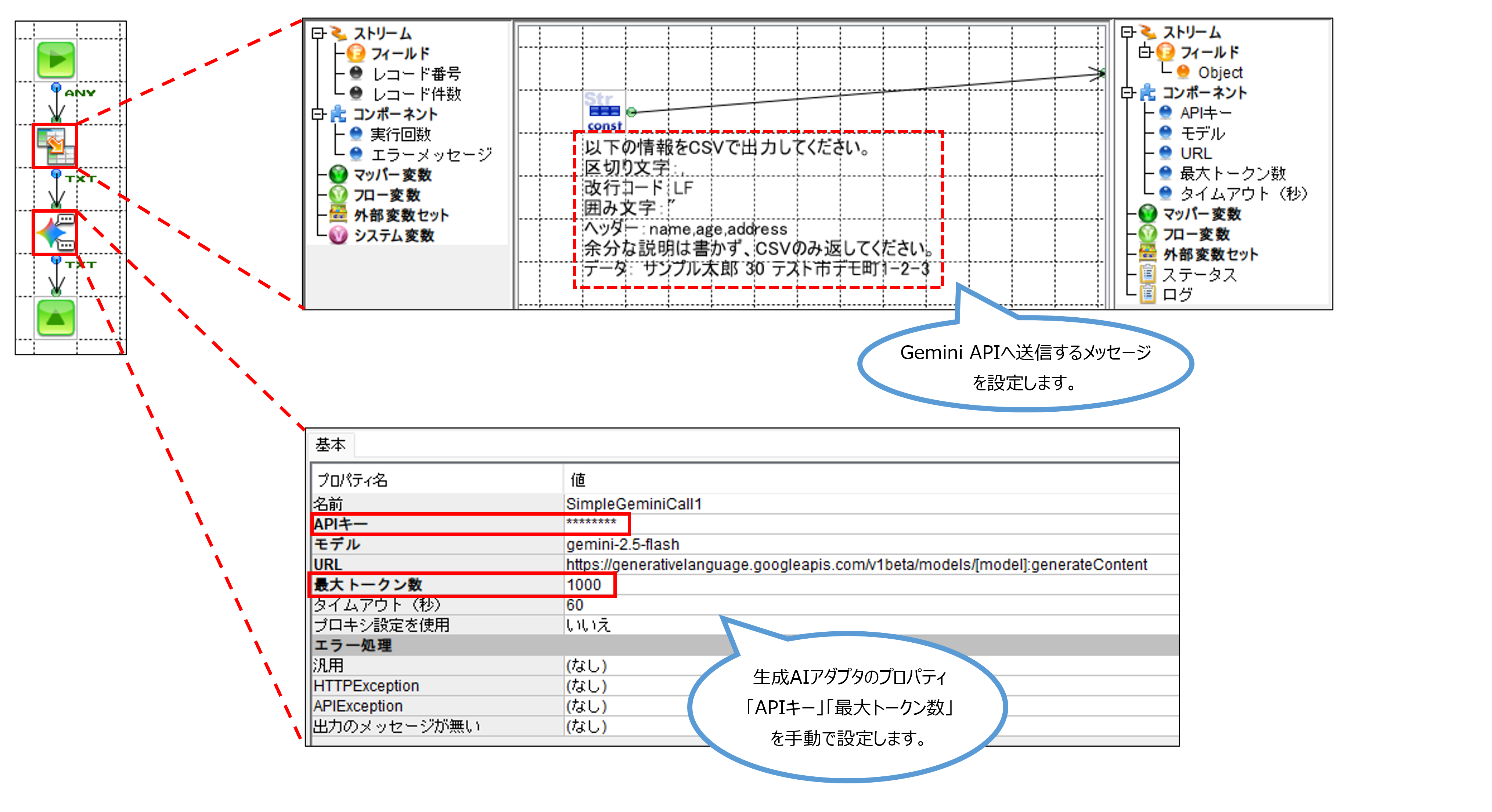
Task: Click the ログ clipboard icon
Action: click(1148, 294)
